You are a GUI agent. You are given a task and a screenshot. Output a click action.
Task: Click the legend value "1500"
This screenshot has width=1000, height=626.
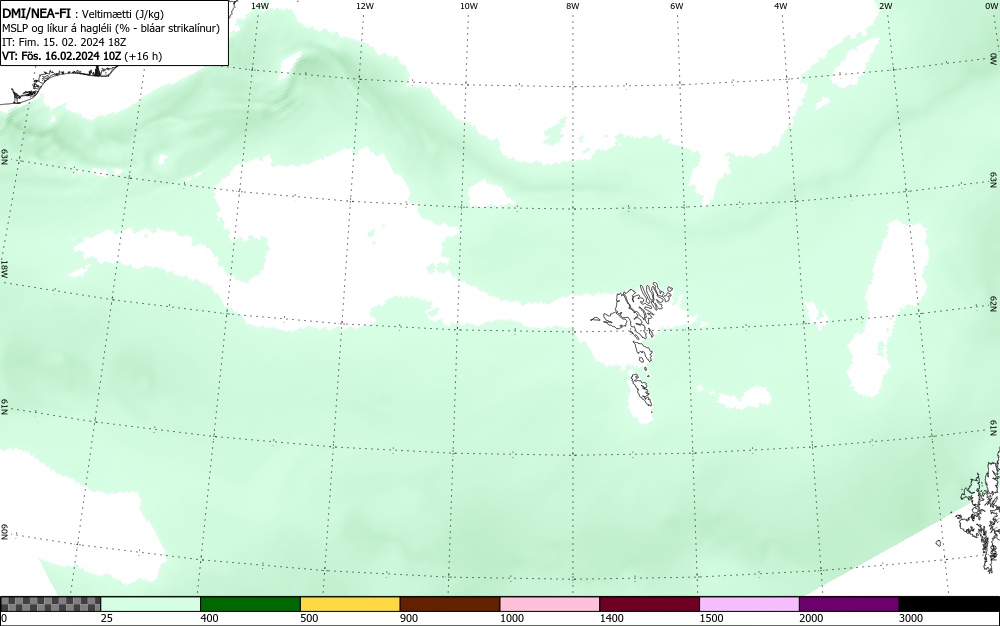[x=711, y=618]
